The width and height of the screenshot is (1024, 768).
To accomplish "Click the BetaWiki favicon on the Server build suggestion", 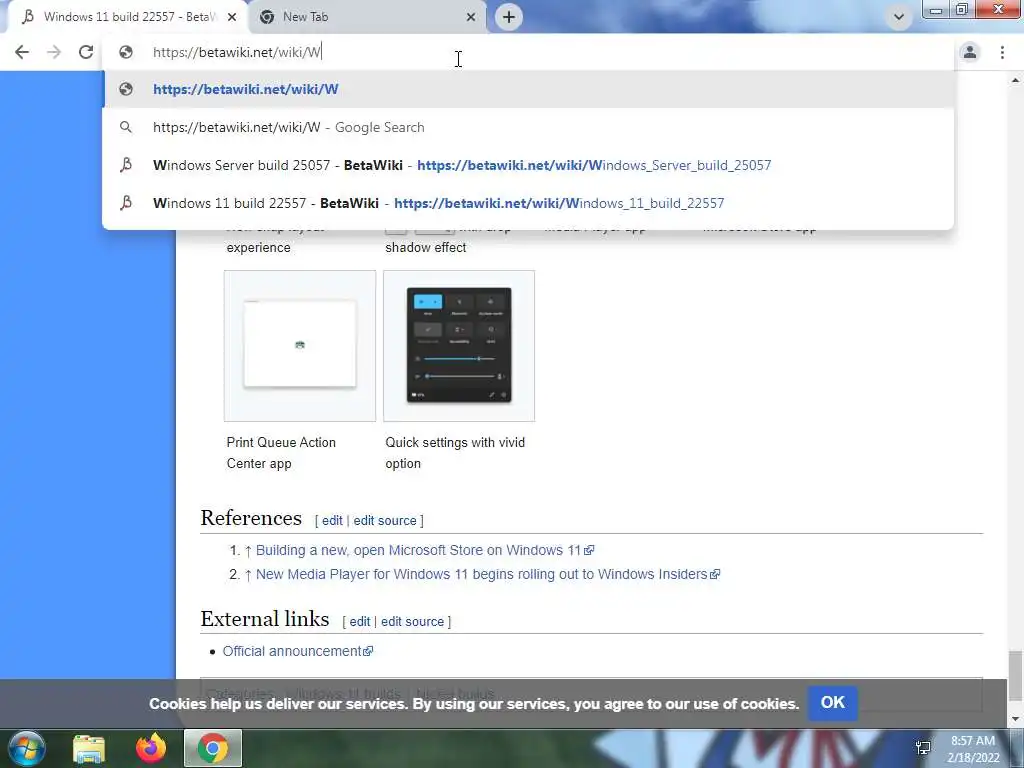I will pyautogui.click(x=126, y=165).
